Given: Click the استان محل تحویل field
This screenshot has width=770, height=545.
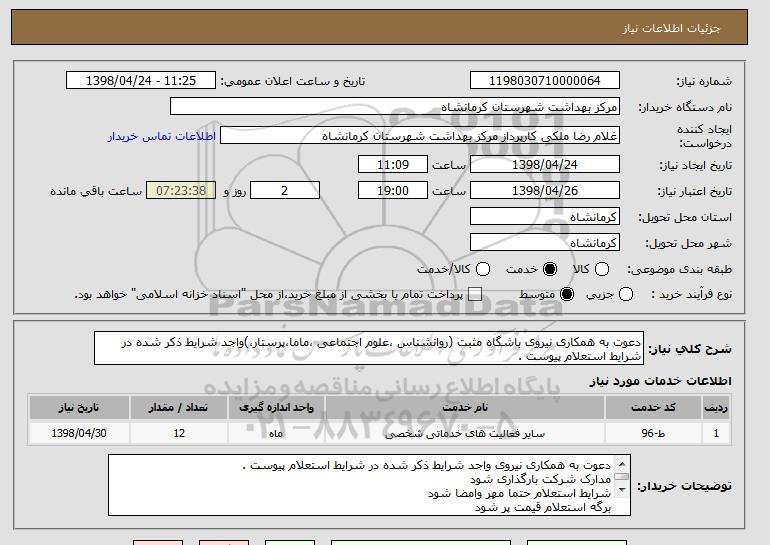Looking at the screenshot, I should pos(545,217).
